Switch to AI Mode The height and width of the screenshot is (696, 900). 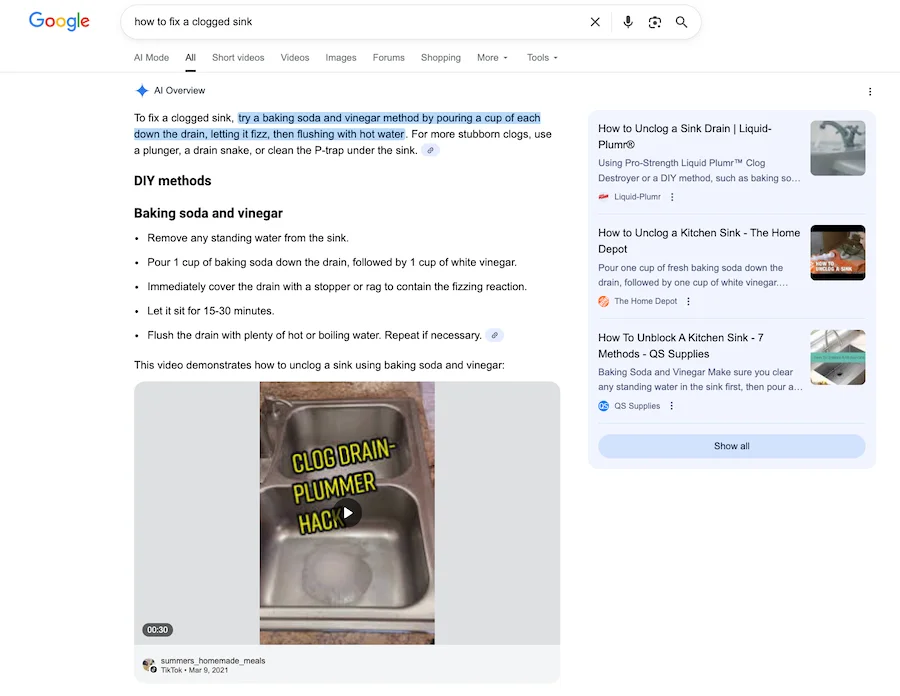151,58
